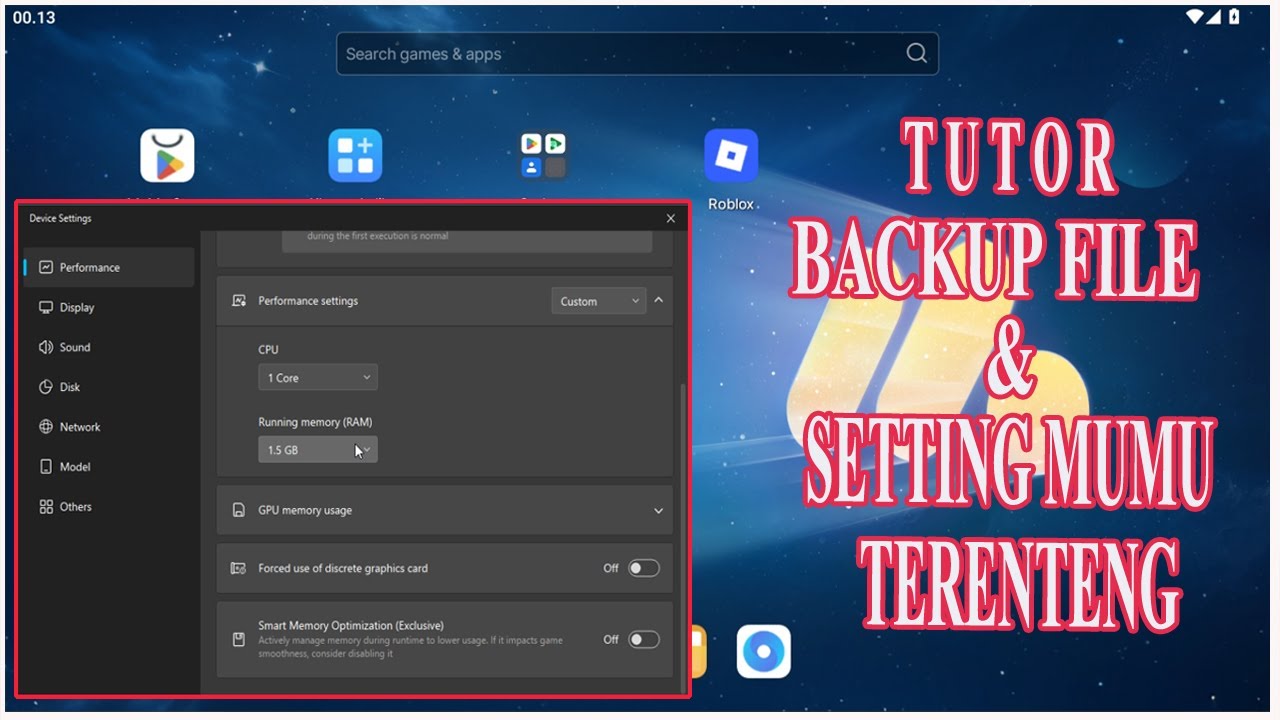1280x720 pixels.
Task: Click the Performance settings section icon
Action: (239, 301)
